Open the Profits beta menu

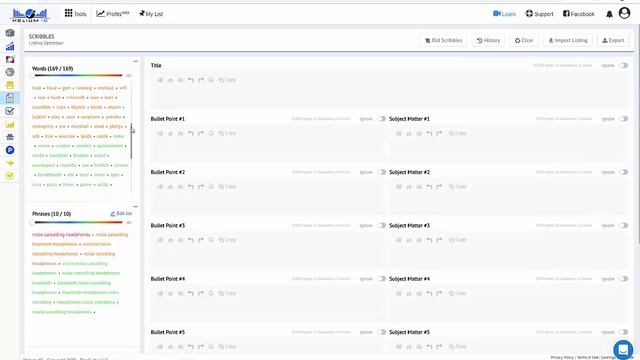coord(113,14)
